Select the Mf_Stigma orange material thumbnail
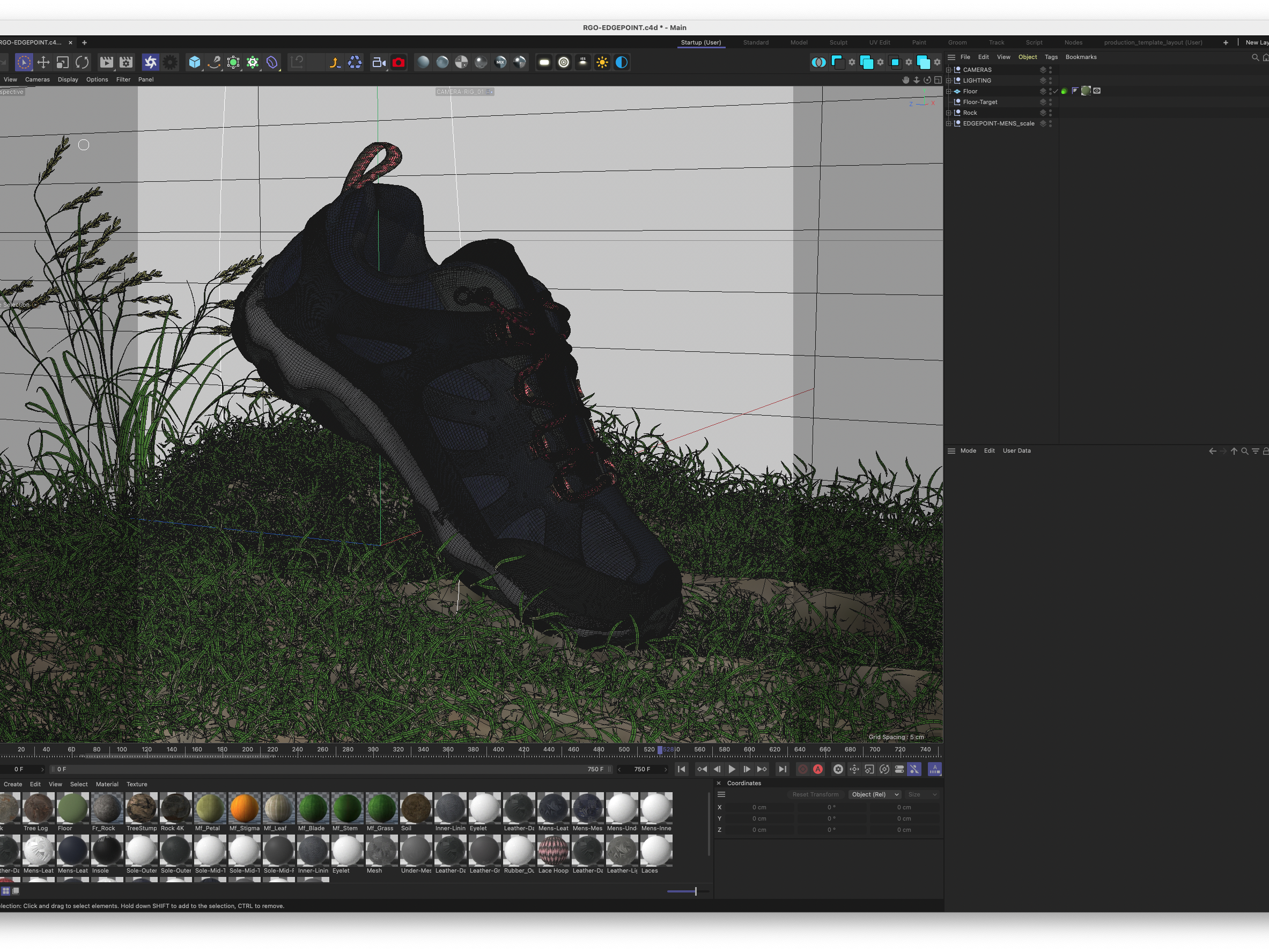 245,808
